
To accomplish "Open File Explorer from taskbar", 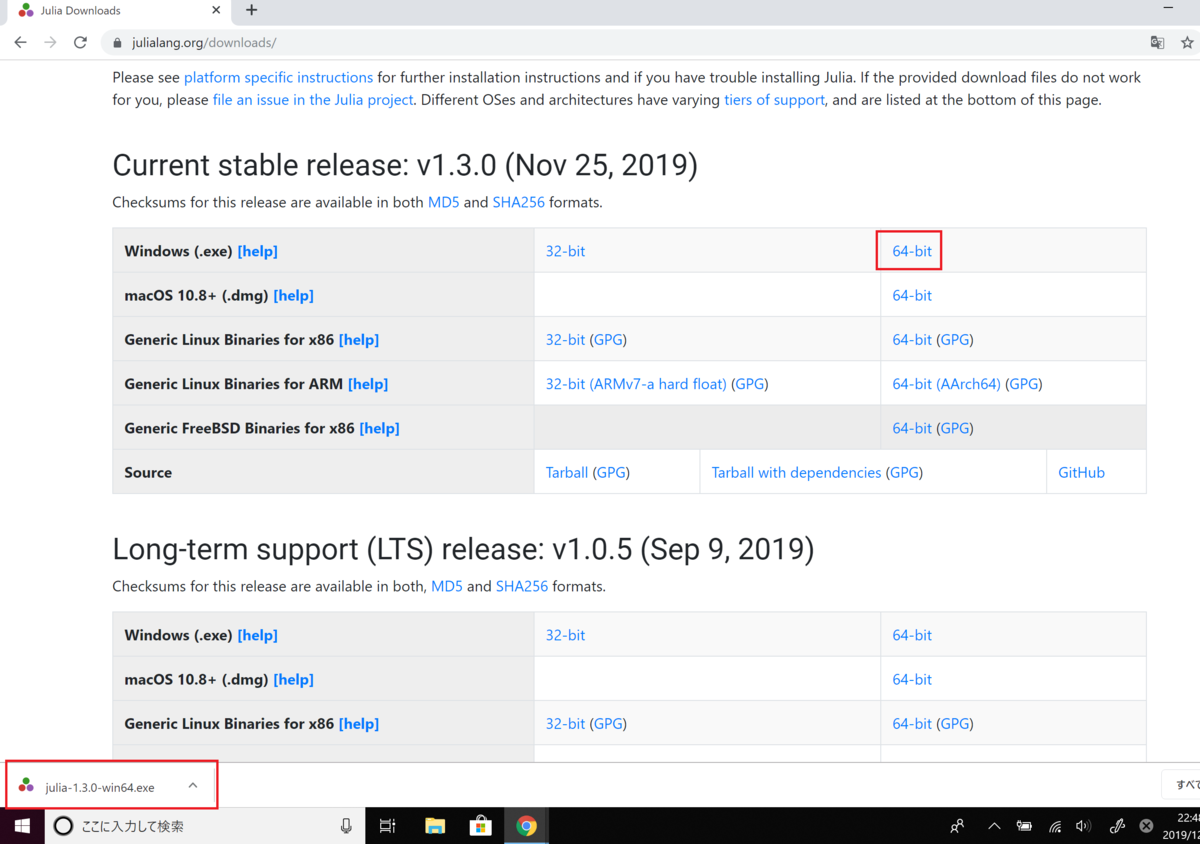I will coord(434,826).
